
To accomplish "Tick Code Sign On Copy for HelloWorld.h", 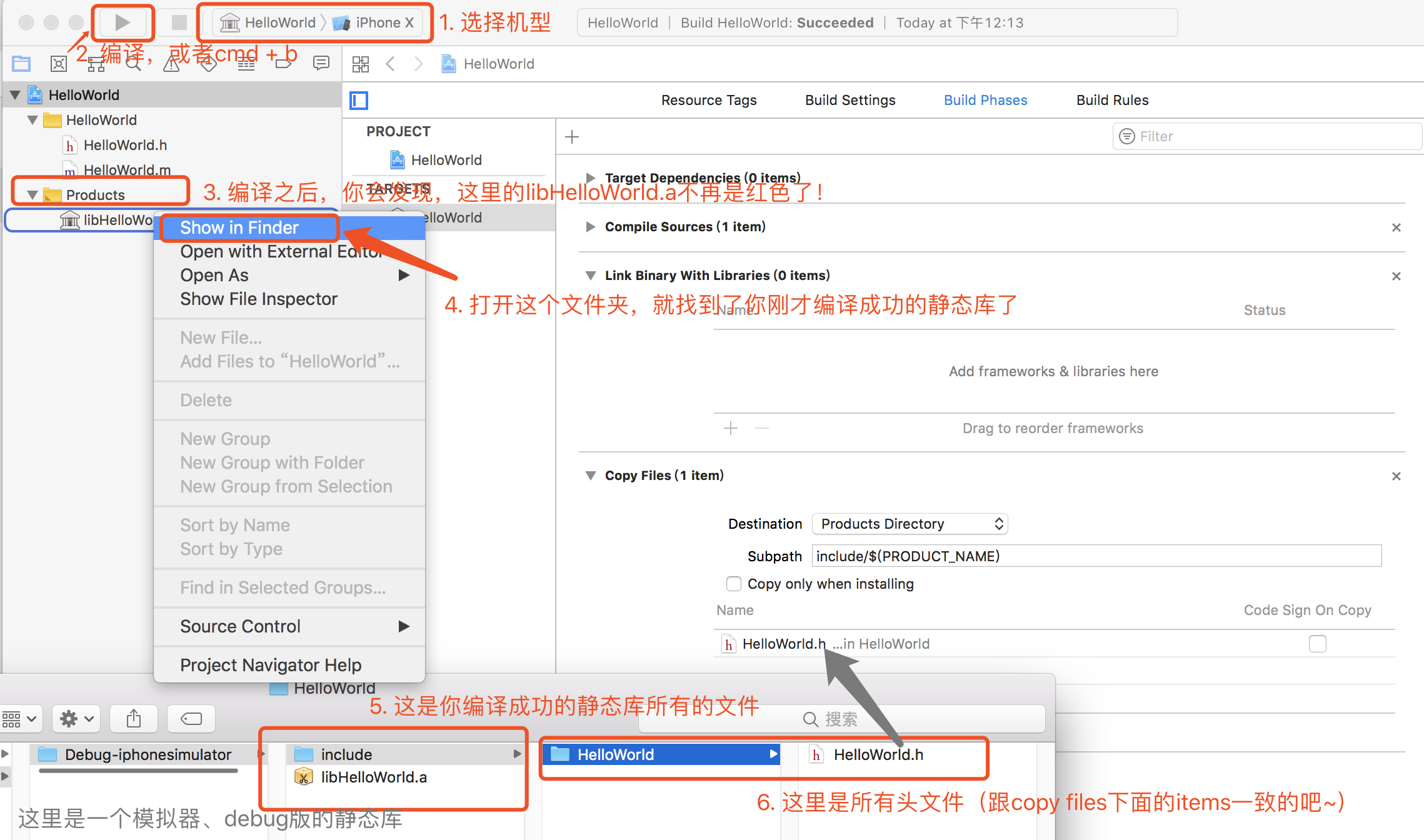I will coord(1317,644).
